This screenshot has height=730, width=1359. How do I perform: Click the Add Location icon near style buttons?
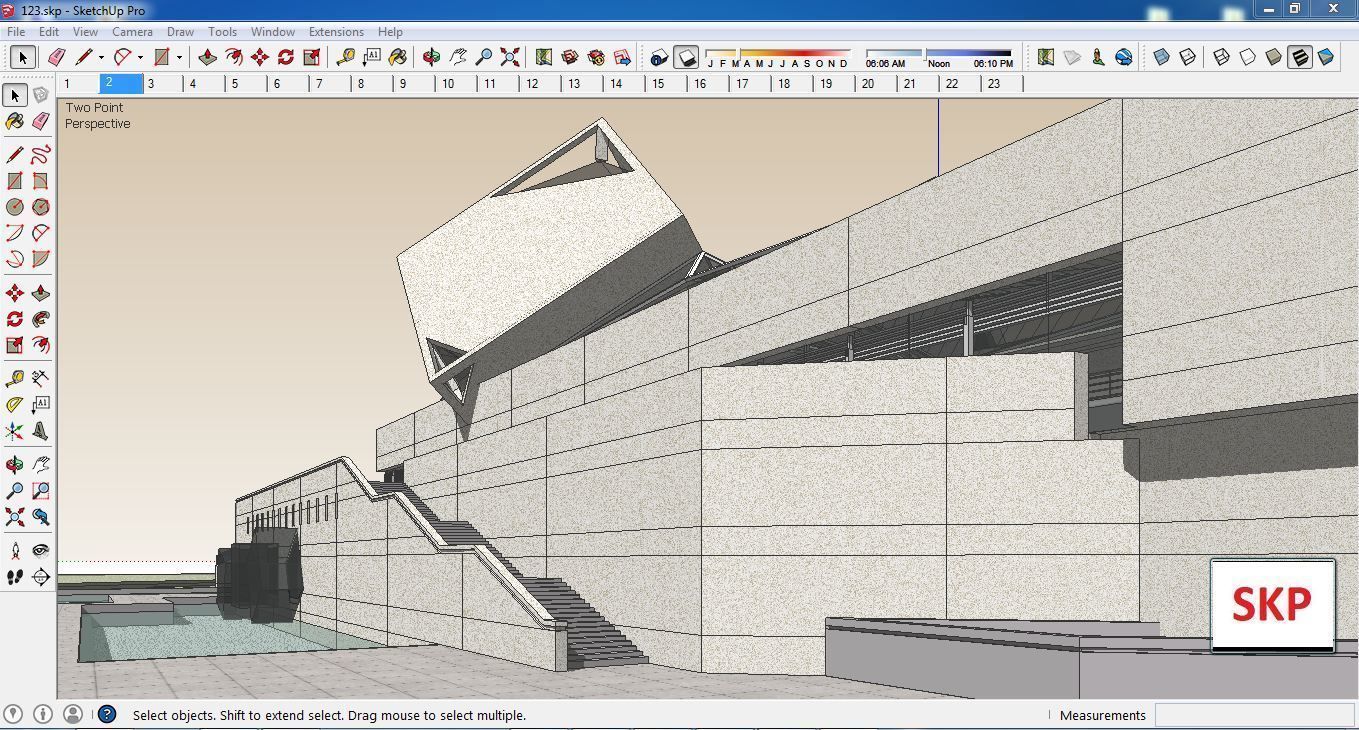pos(1045,57)
